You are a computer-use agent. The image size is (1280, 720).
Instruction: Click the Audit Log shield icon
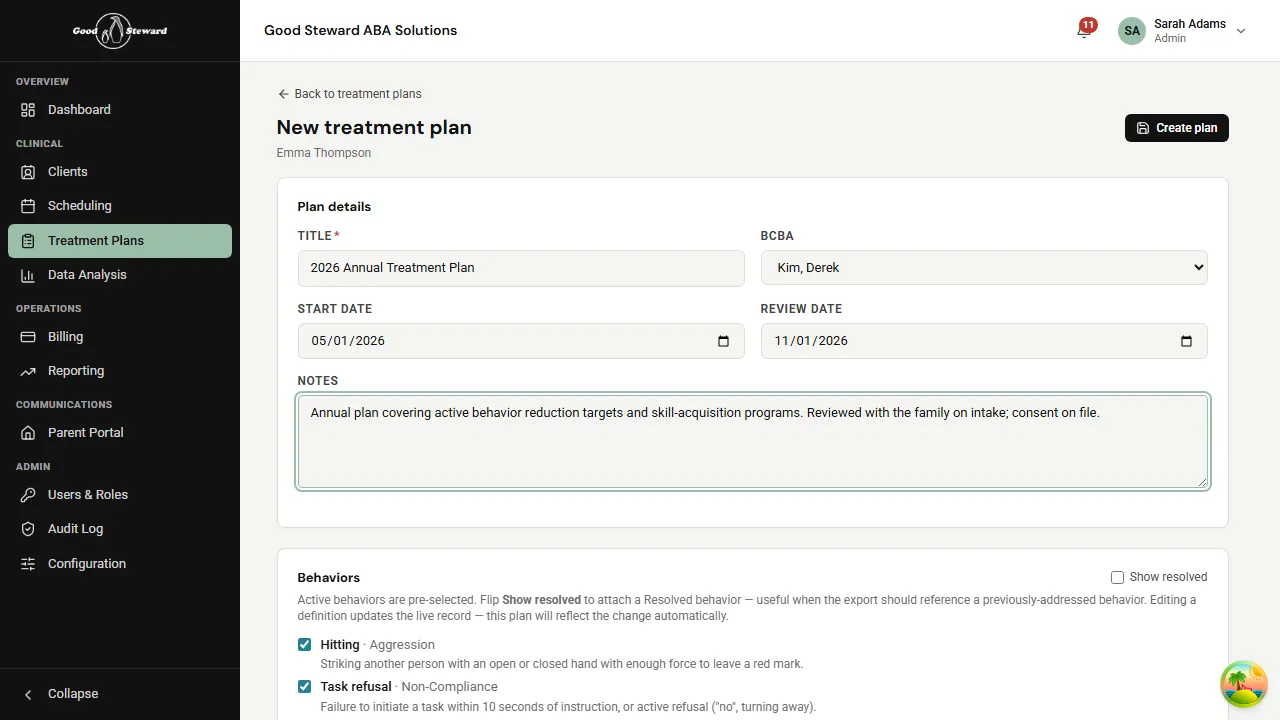(27, 528)
